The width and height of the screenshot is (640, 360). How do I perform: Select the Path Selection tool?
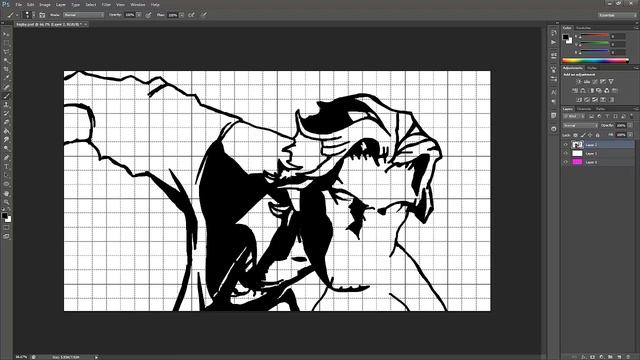[6, 175]
